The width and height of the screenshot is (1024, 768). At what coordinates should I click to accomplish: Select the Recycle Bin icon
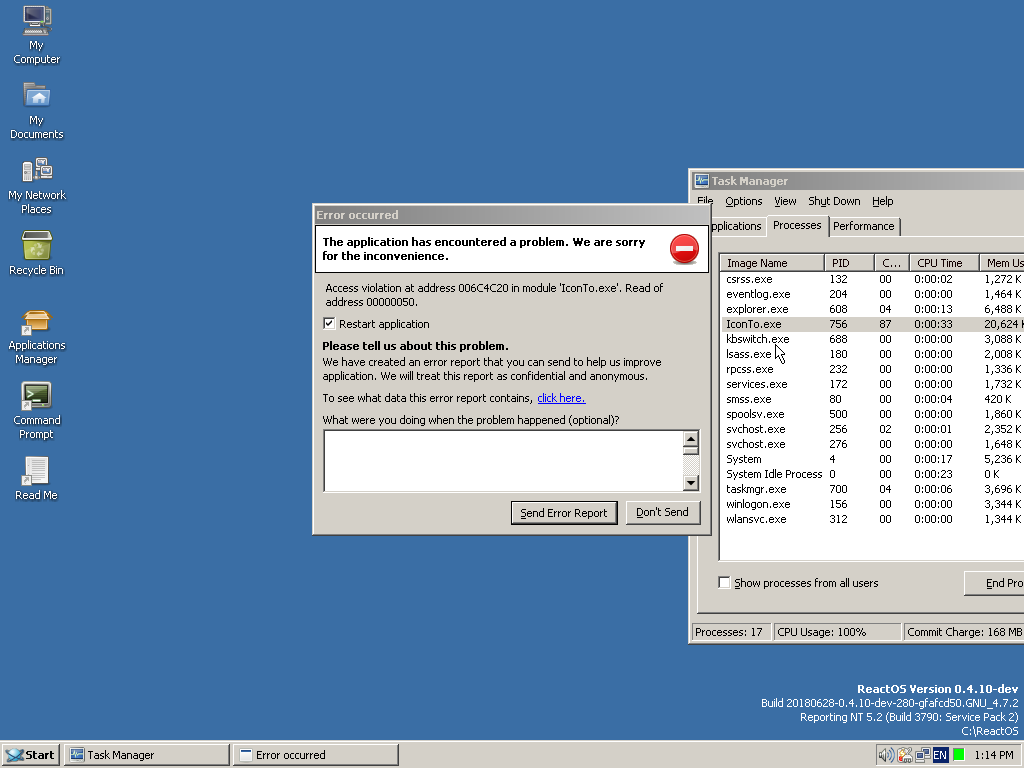[37, 254]
